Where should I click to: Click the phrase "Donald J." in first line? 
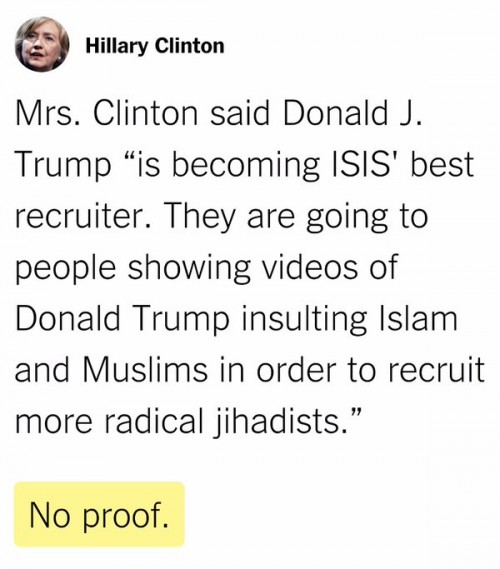pos(353,113)
